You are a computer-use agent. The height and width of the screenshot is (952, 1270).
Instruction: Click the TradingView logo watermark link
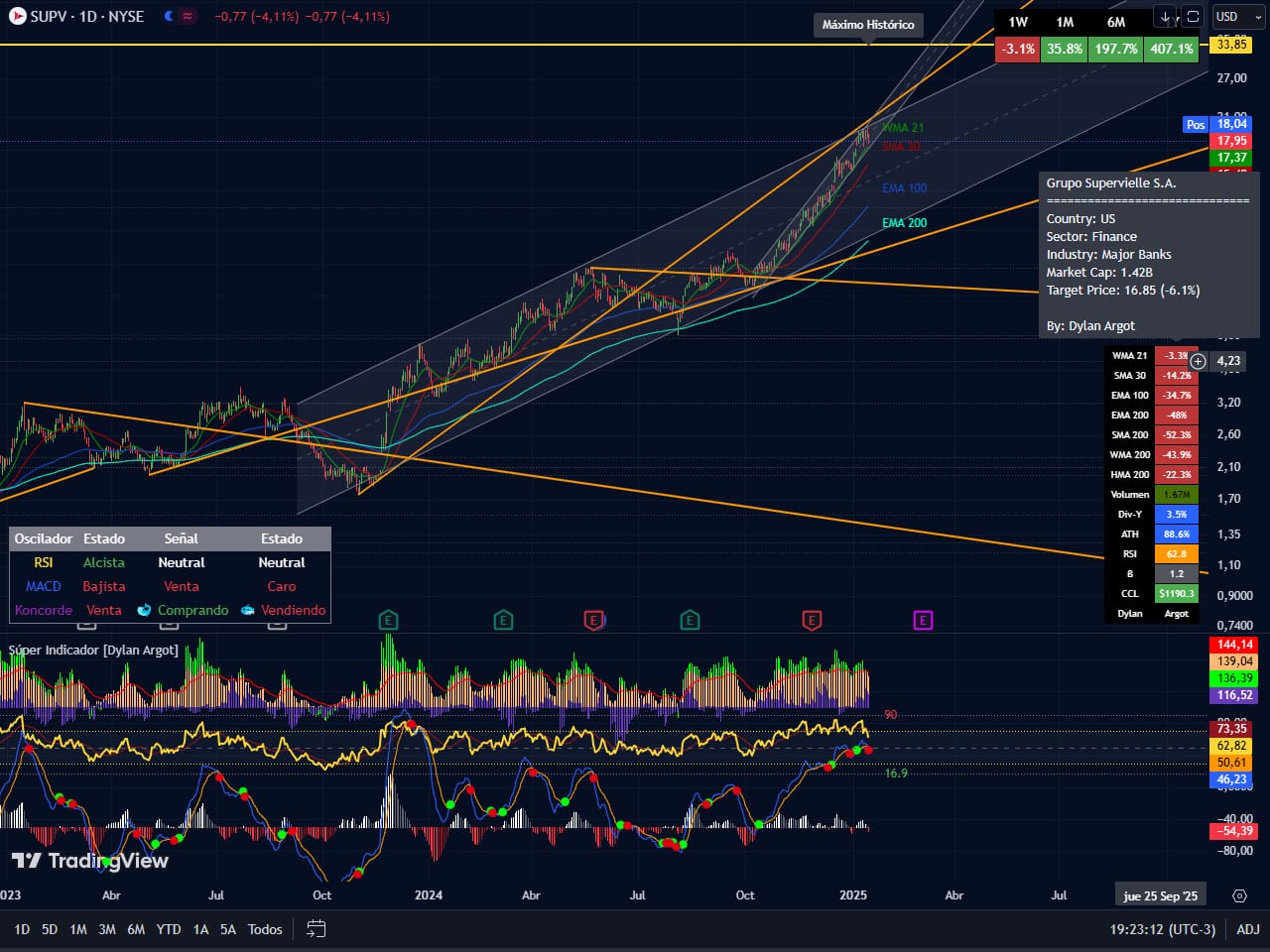point(90,861)
